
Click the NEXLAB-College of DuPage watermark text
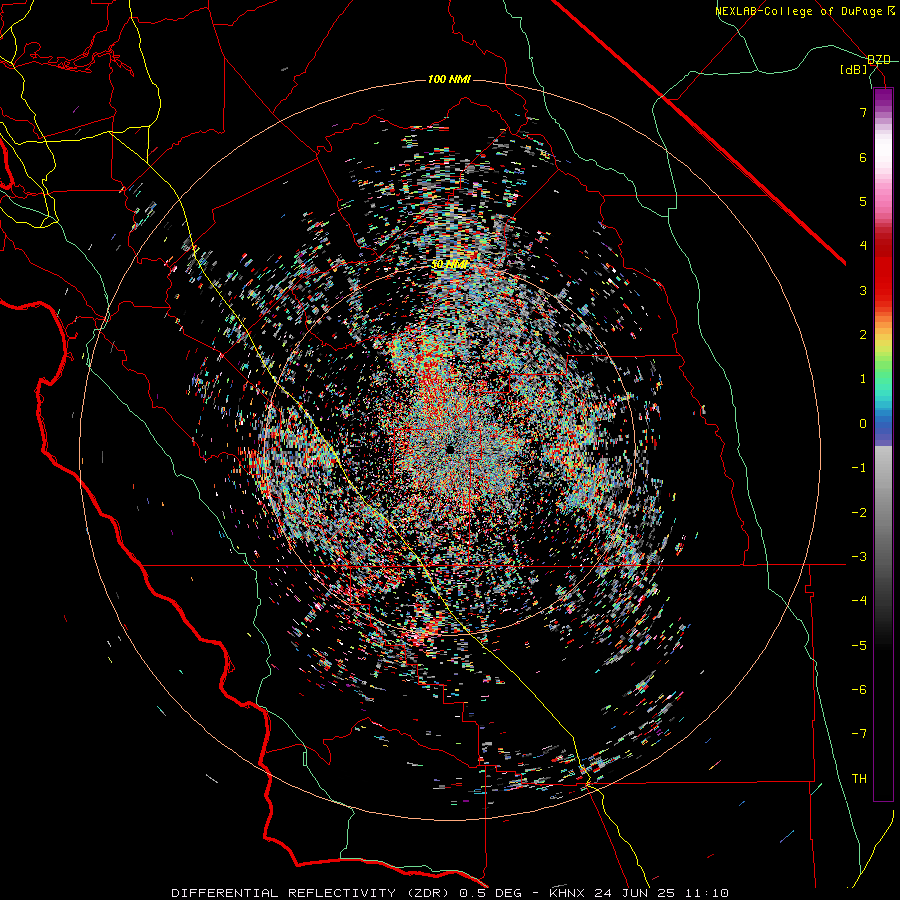(800, 11)
